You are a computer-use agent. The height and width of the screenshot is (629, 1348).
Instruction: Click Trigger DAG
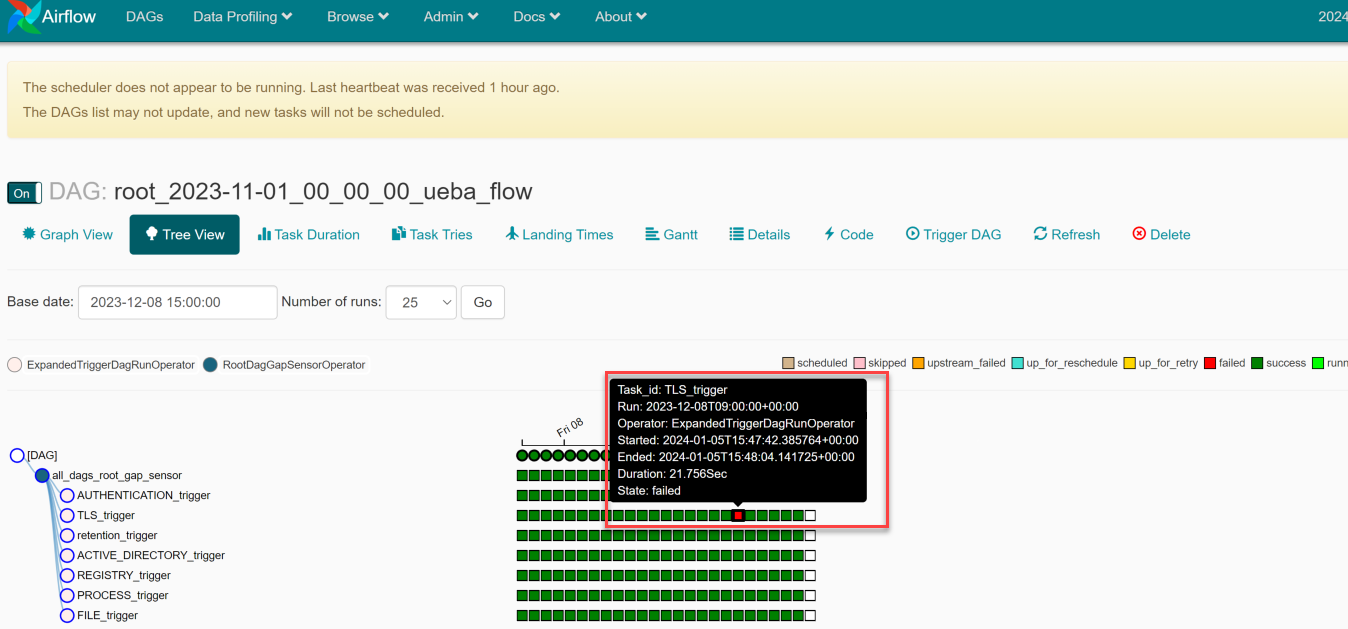click(x=953, y=235)
